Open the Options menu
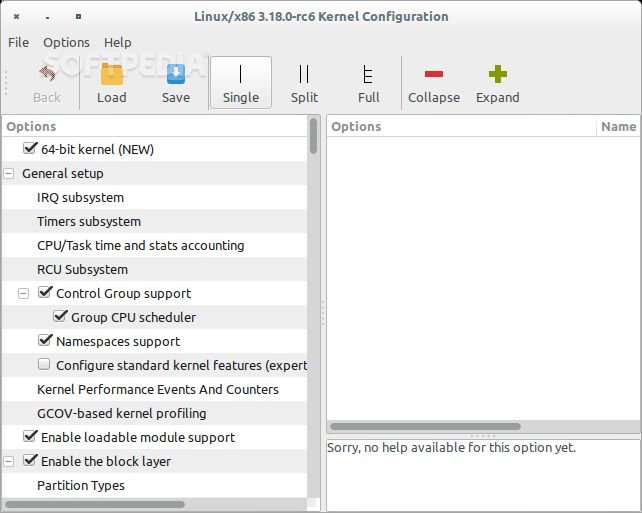Image resolution: width=642 pixels, height=513 pixels. pyautogui.click(x=66, y=43)
